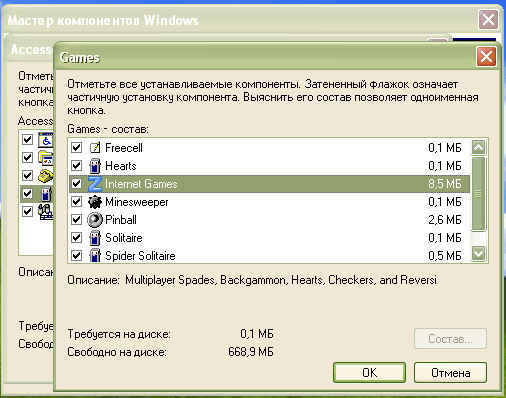The width and height of the screenshot is (506, 398).
Task: Close the Мастер компонентов Windows window
Action: click(x=488, y=20)
